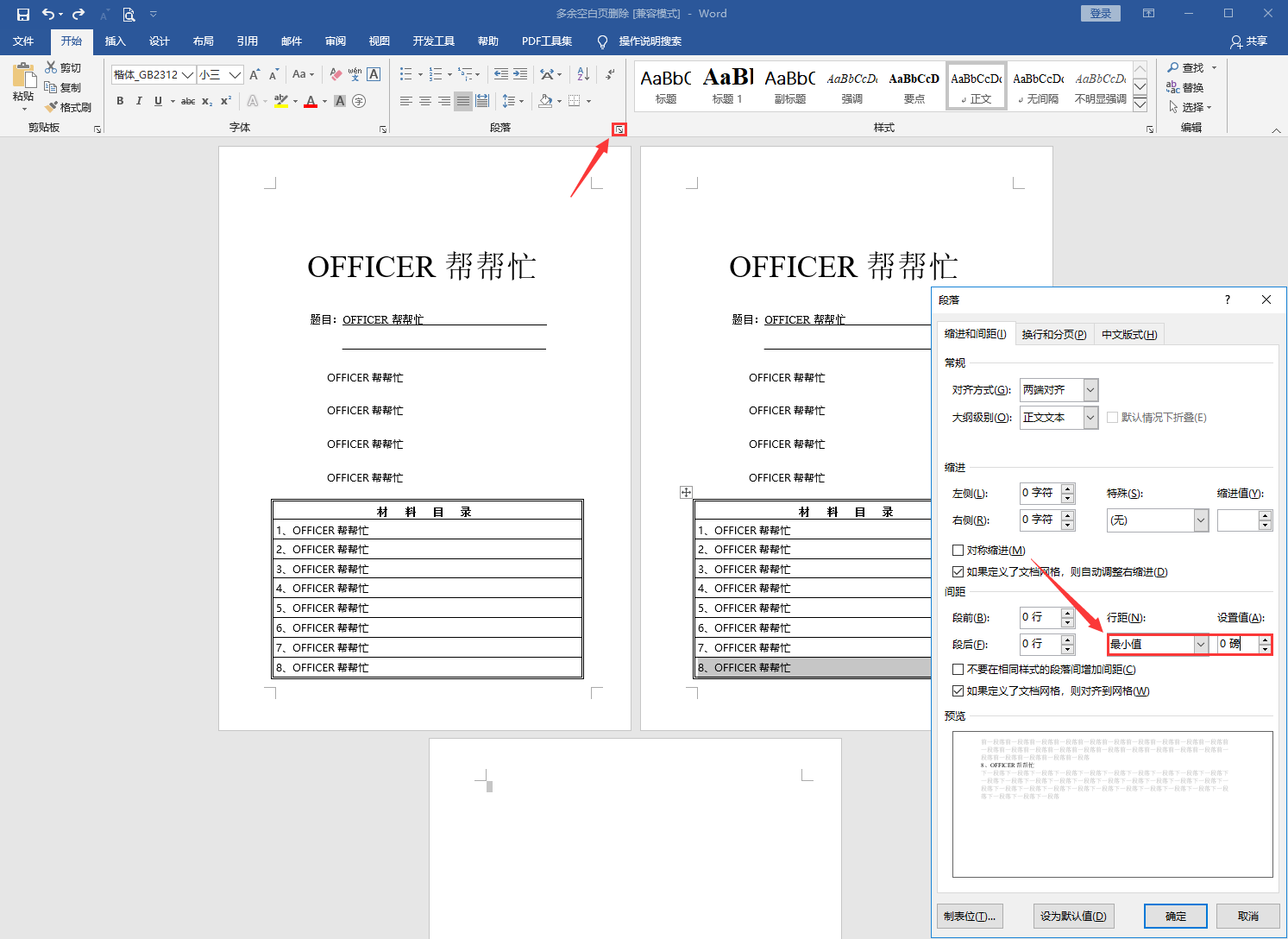Apply Superscript formatting
This screenshot has width=1288, height=939.
(x=226, y=101)
